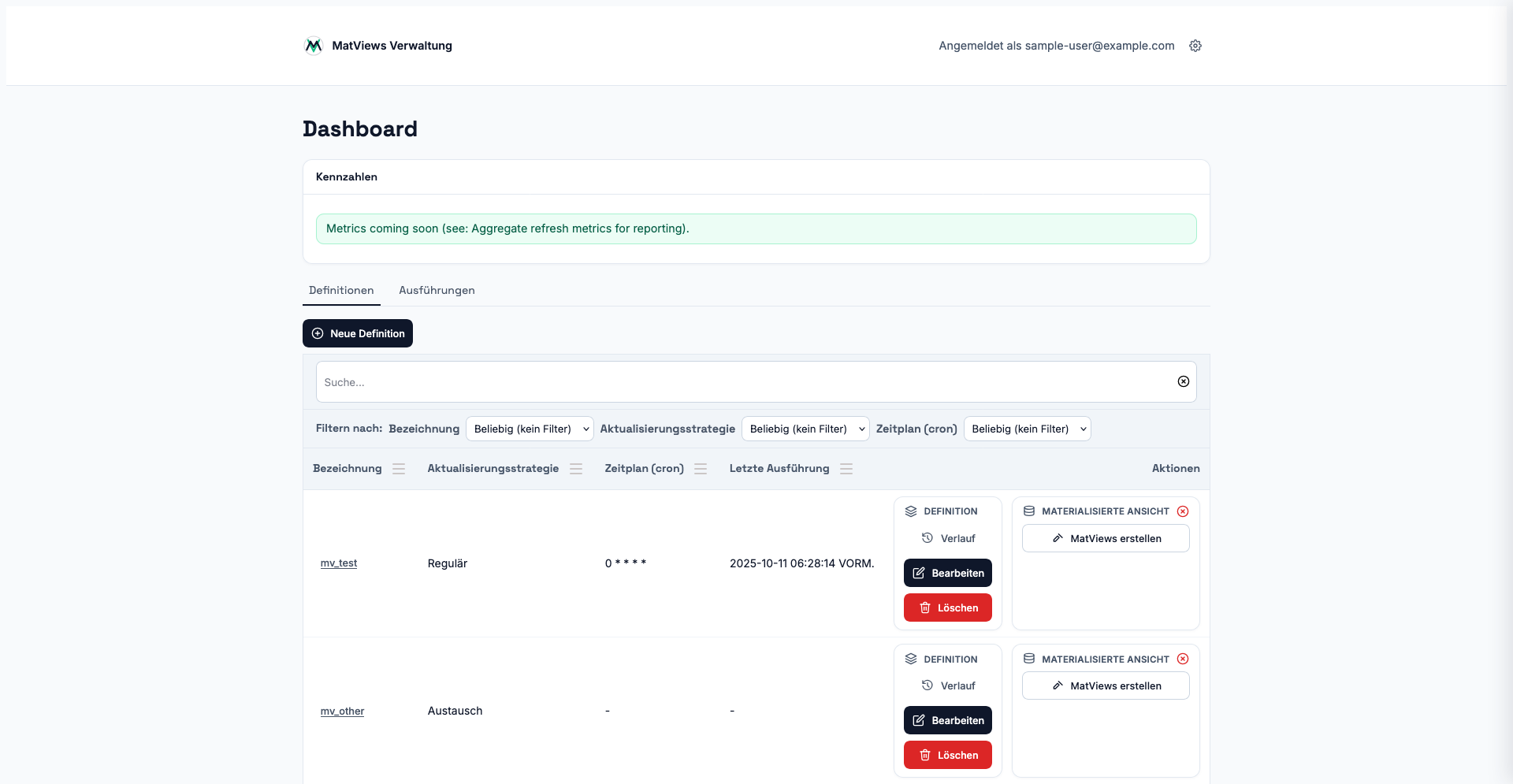Open settings via the gear icon
This screenshot has height=784, width=1513.
[1195, 46]
